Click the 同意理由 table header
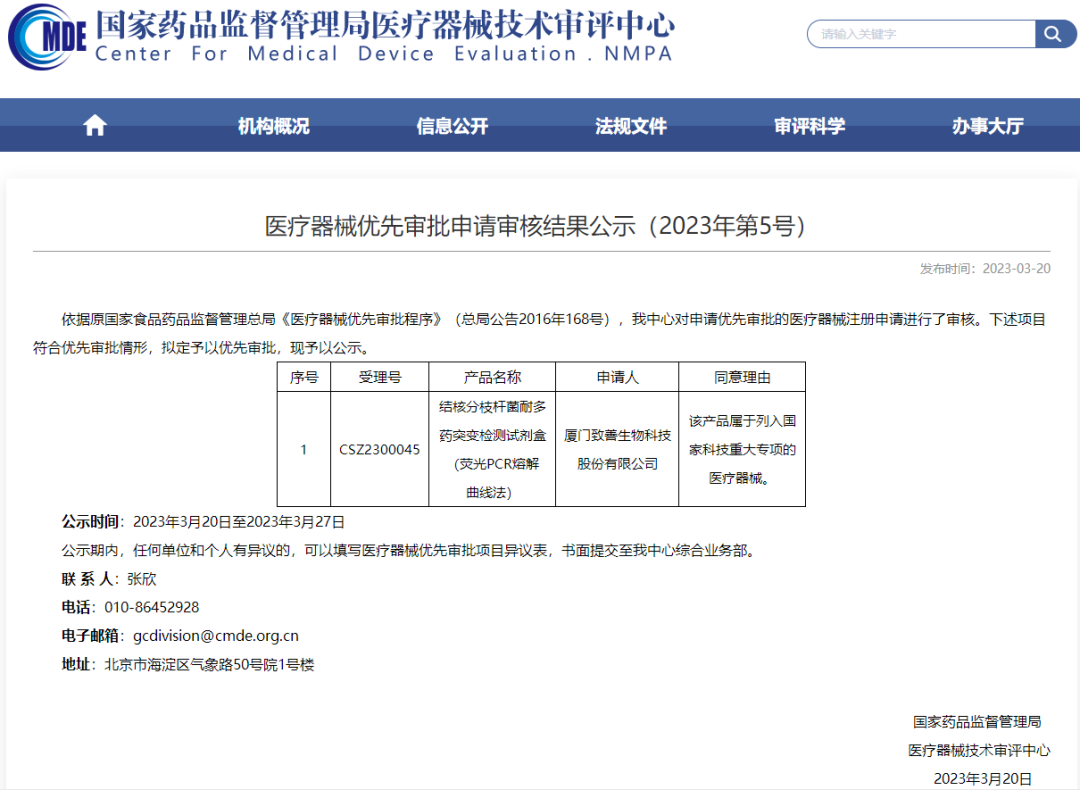 [742, 376]
